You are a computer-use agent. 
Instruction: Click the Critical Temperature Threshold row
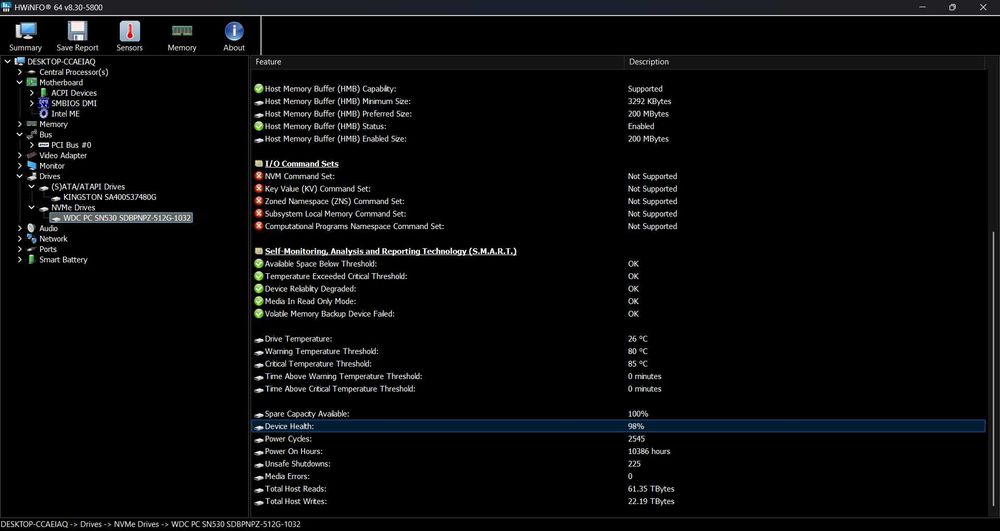[619, 364]
